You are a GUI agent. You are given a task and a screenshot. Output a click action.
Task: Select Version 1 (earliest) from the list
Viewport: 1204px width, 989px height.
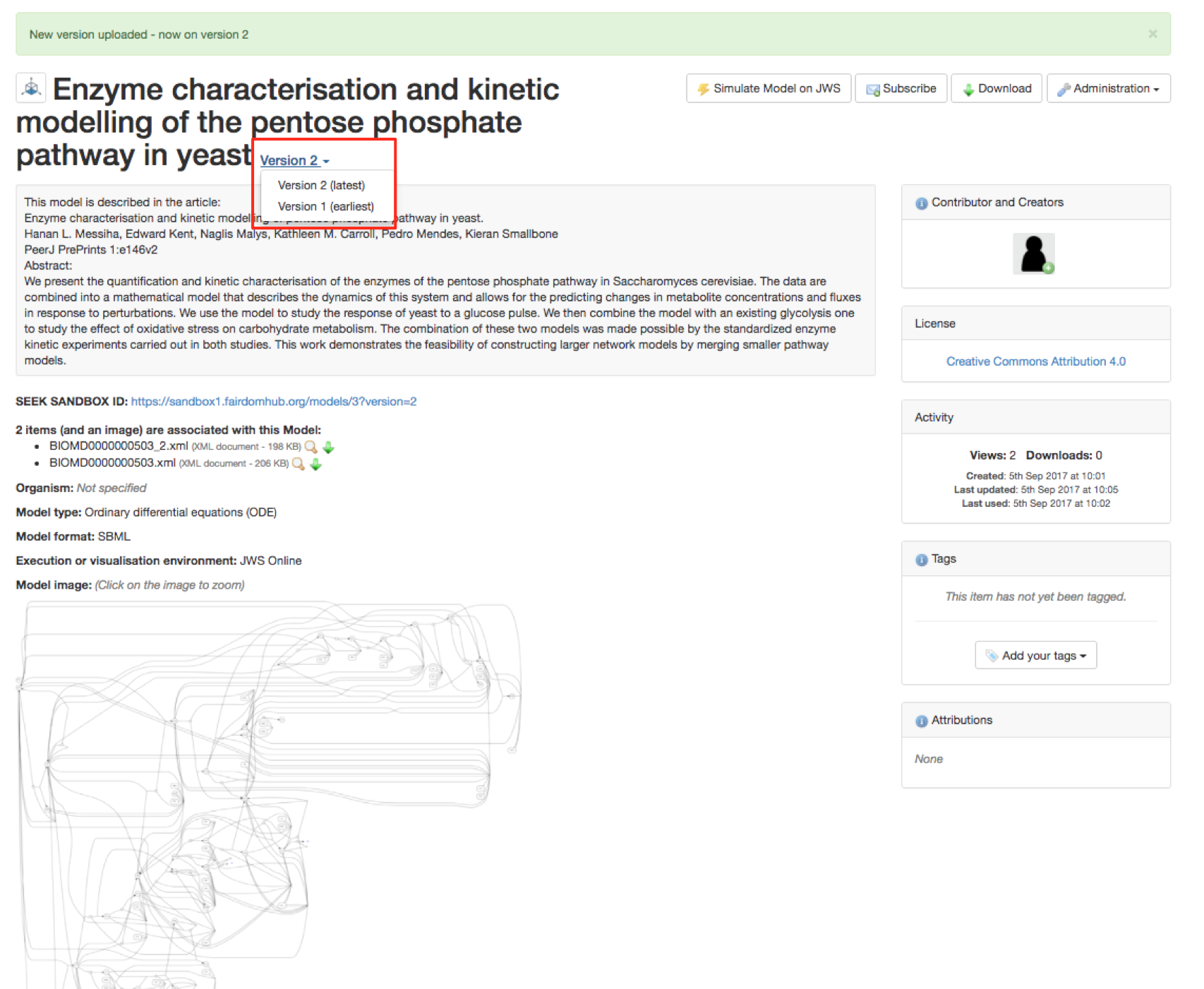point(325,206)
